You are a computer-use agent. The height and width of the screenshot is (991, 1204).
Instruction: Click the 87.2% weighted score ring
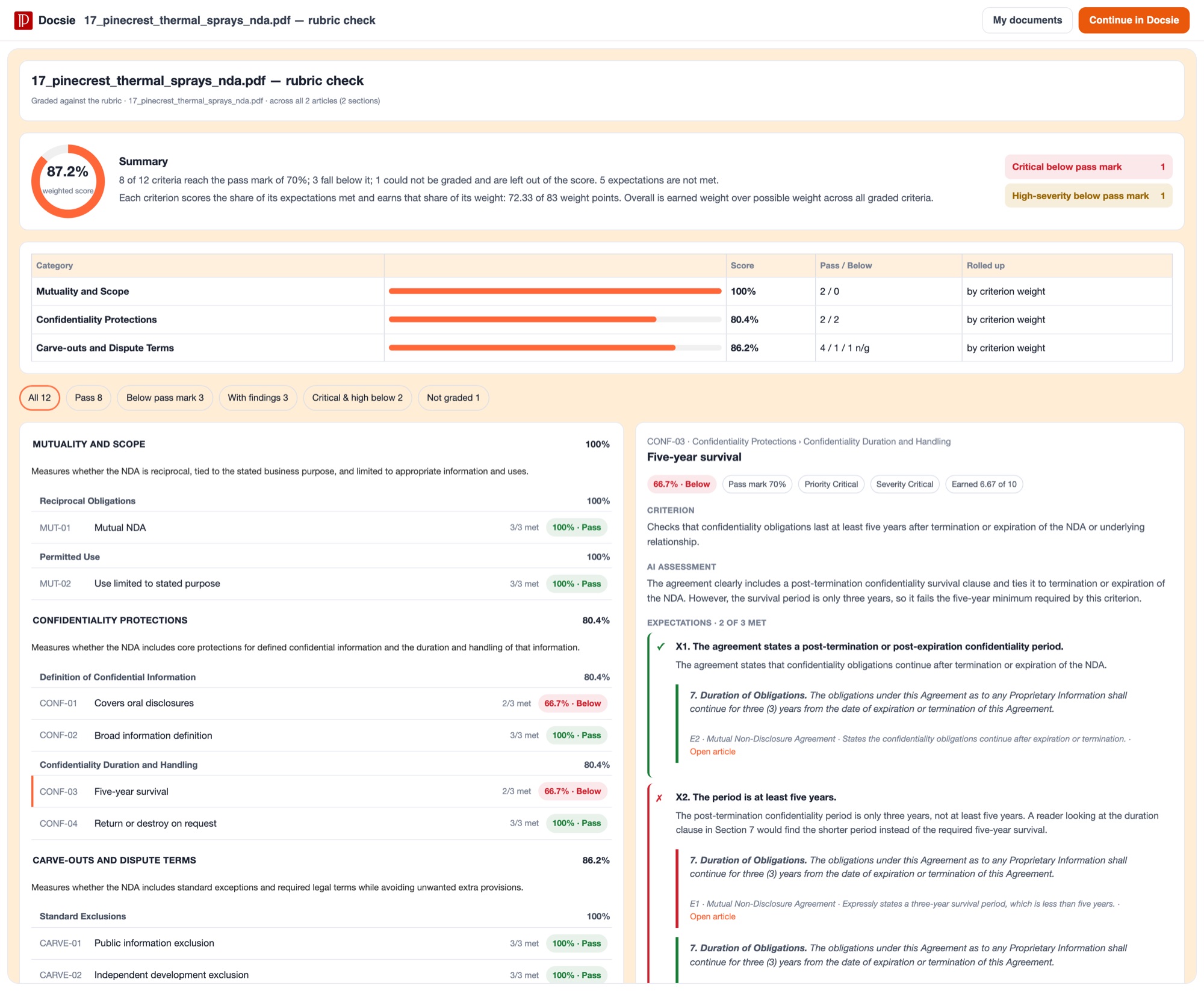coord(68,181)
